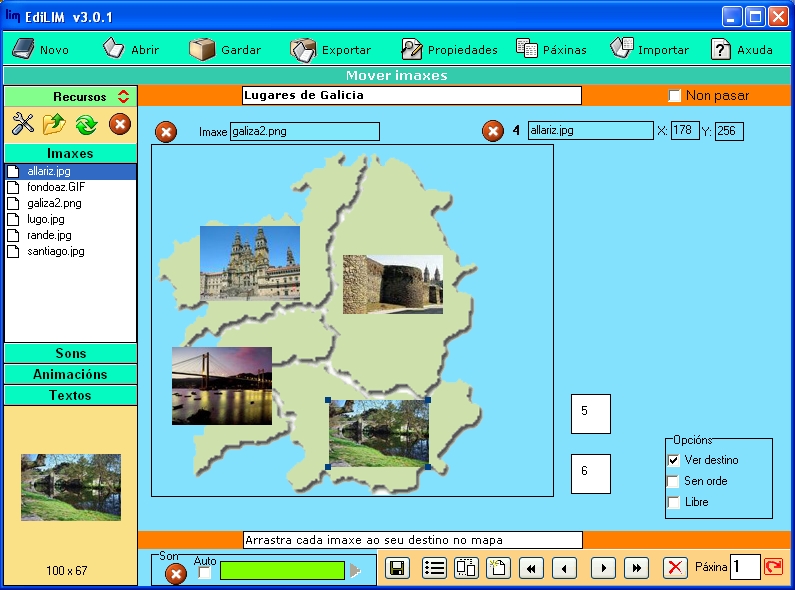Expand the Animacións resource section
Viewport: 795px width, 590px height.
point(70,374)
